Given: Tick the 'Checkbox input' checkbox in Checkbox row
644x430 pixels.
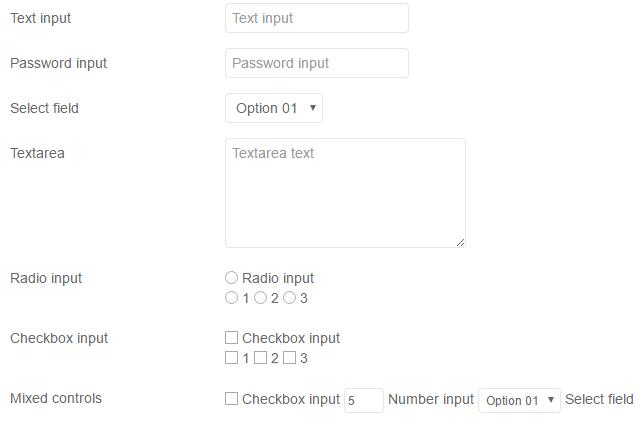Looking at the screenshot, I should click(232, 338).
